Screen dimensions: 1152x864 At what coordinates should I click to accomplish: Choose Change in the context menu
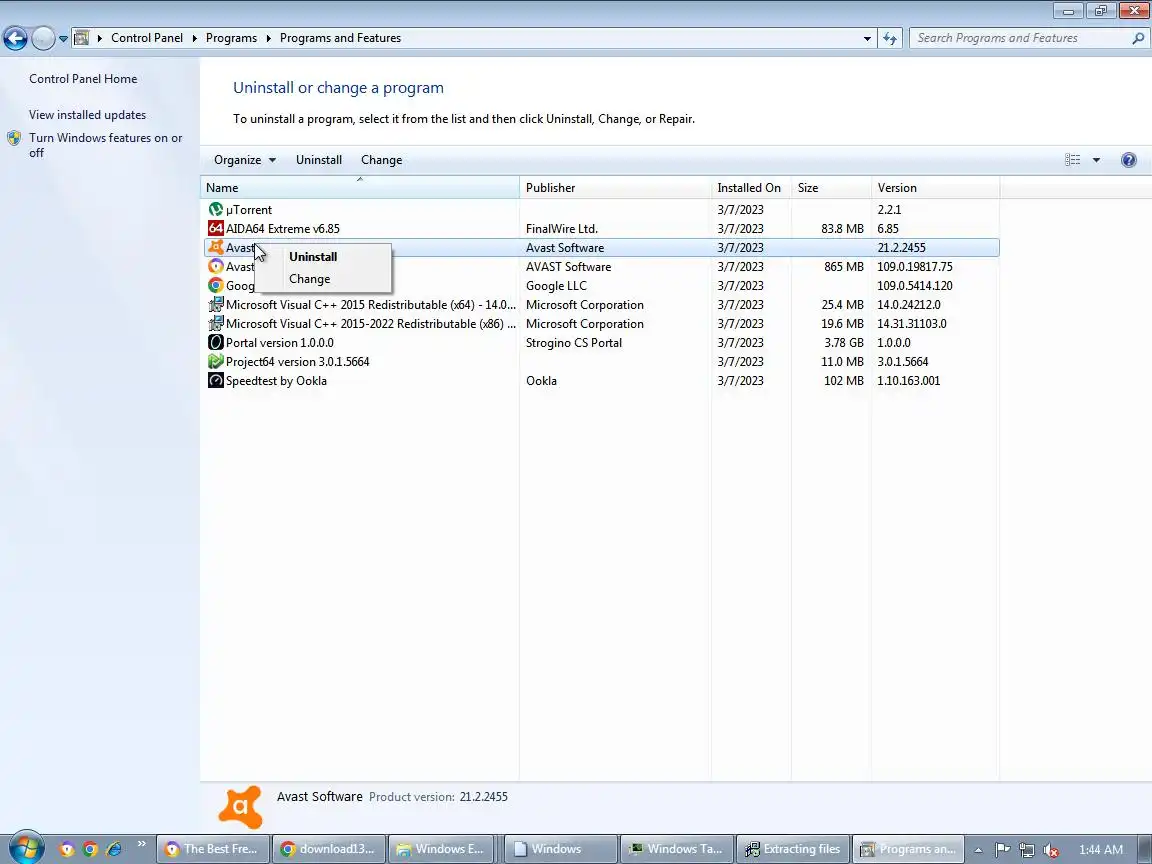[309, 279]
